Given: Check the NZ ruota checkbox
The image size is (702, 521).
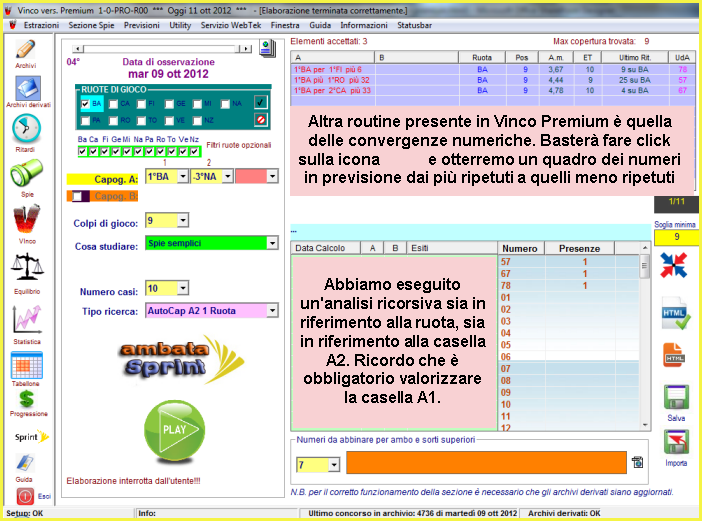Looking at the screenshot, I should [197, 120].
